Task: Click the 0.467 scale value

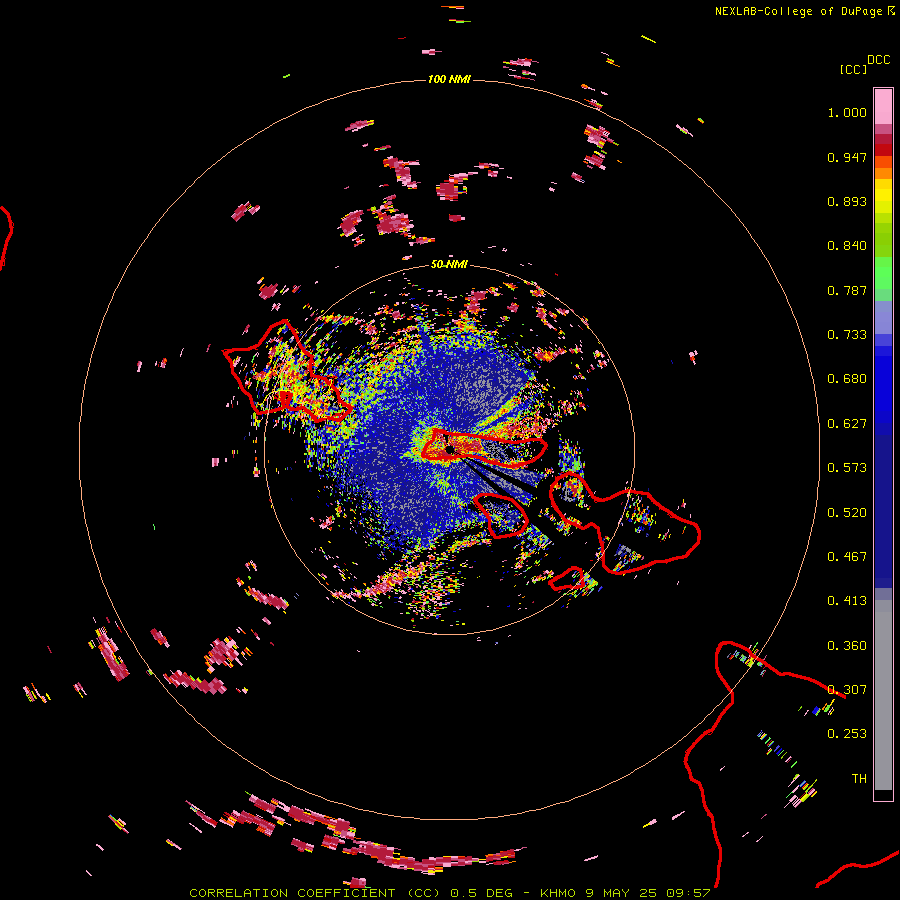Action: (847, 557)
